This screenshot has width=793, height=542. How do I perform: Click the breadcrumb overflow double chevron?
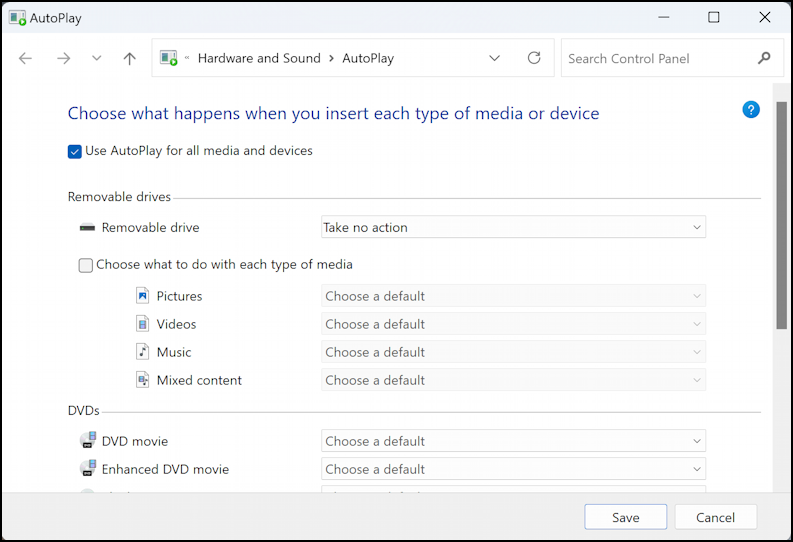(x=187, y=58)
